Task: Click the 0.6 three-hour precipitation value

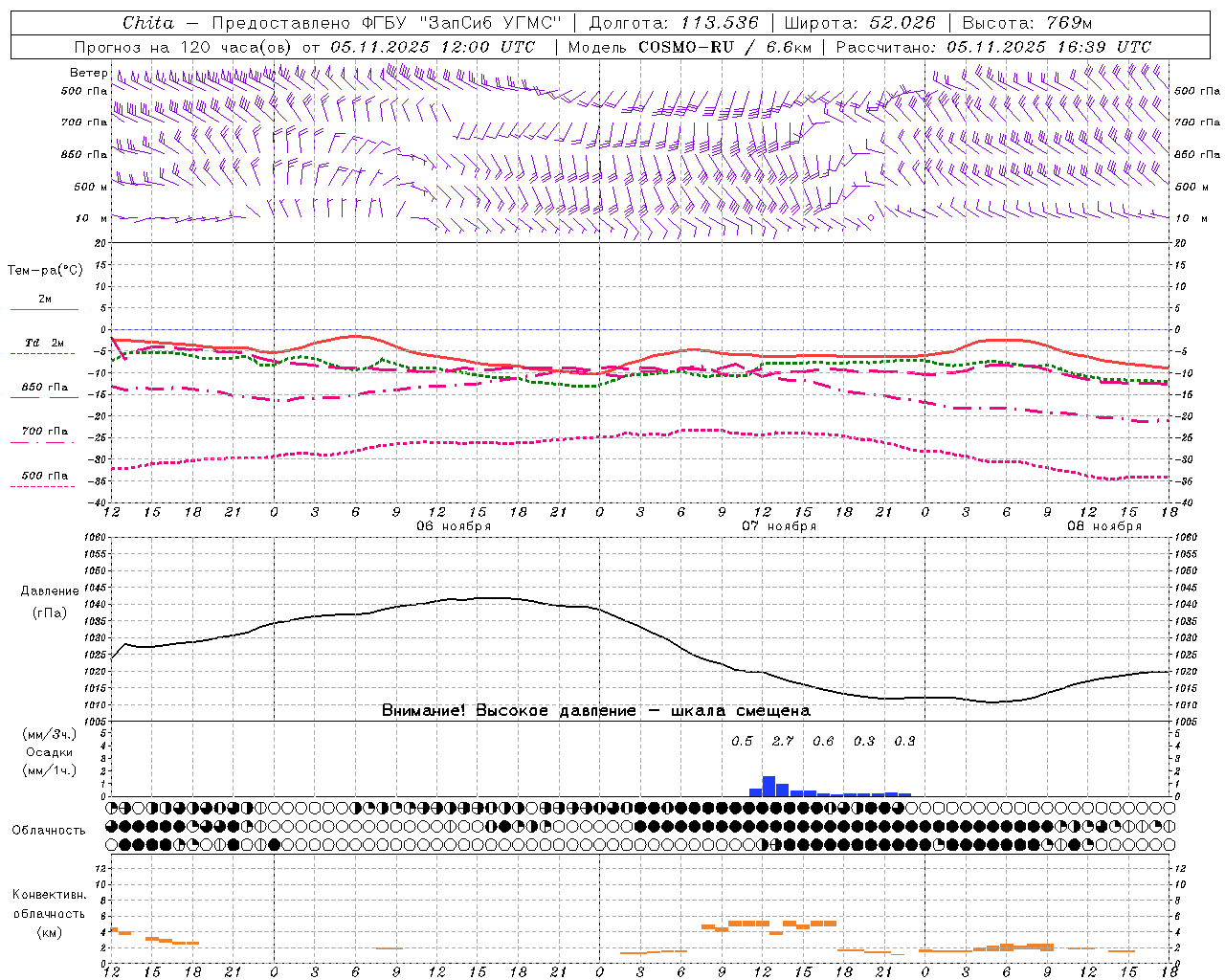Action: coord(823,741)
